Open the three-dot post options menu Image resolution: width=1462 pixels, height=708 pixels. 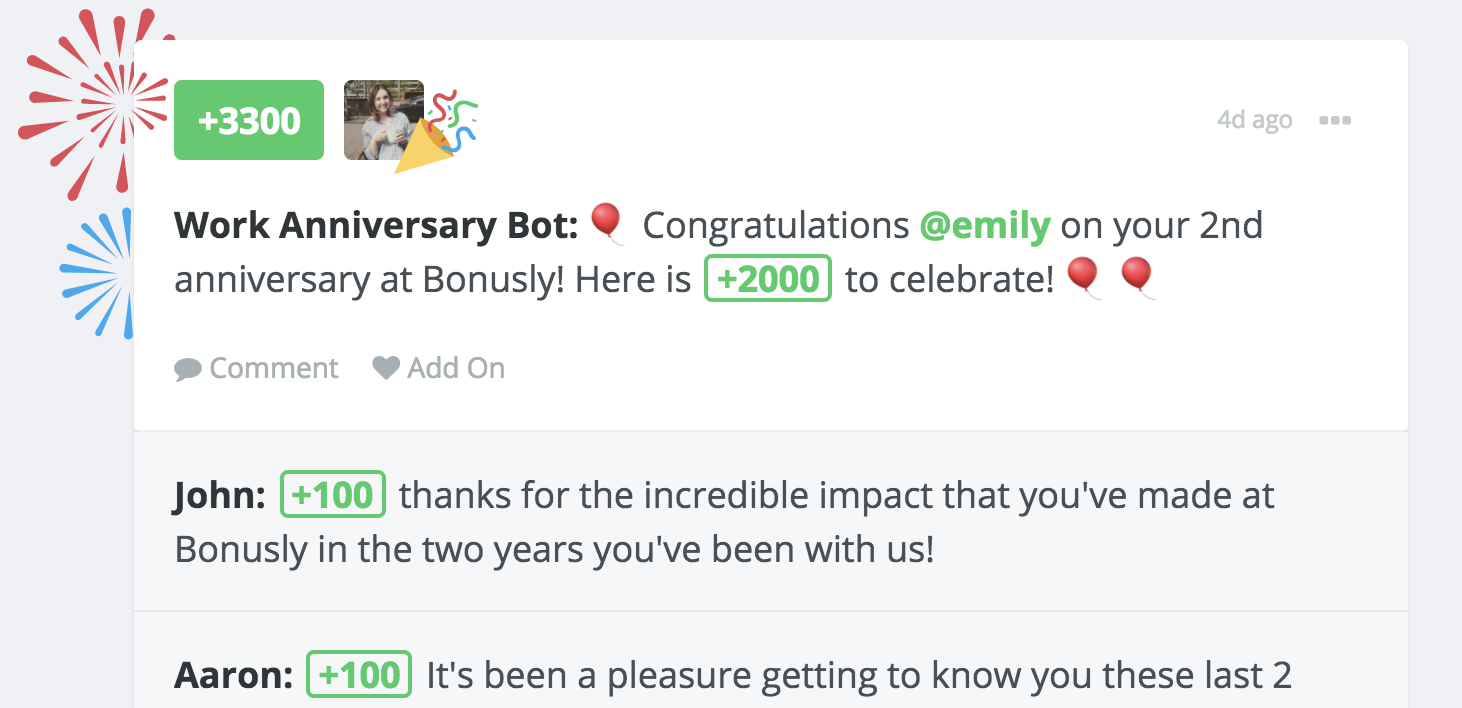click(x=1335, y=120)
